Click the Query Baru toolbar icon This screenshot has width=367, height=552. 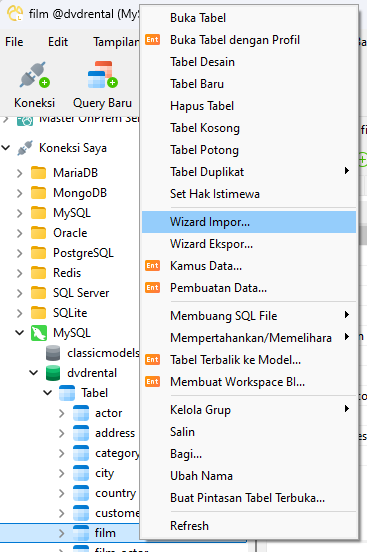tap(102, 75)
